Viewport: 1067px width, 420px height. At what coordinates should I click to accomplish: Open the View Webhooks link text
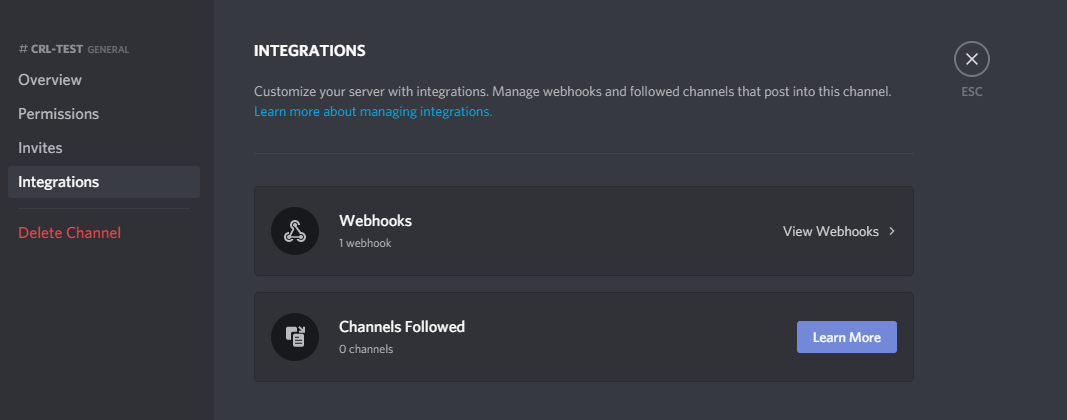click(831, 231)
